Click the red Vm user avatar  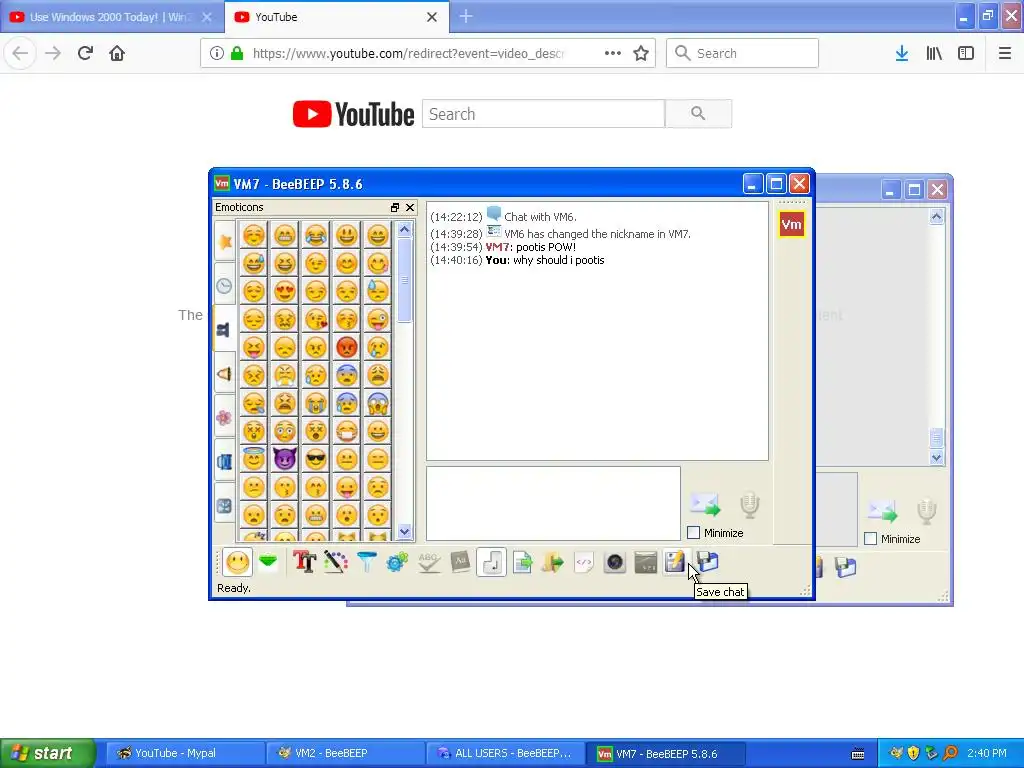(x=791, y=225)
